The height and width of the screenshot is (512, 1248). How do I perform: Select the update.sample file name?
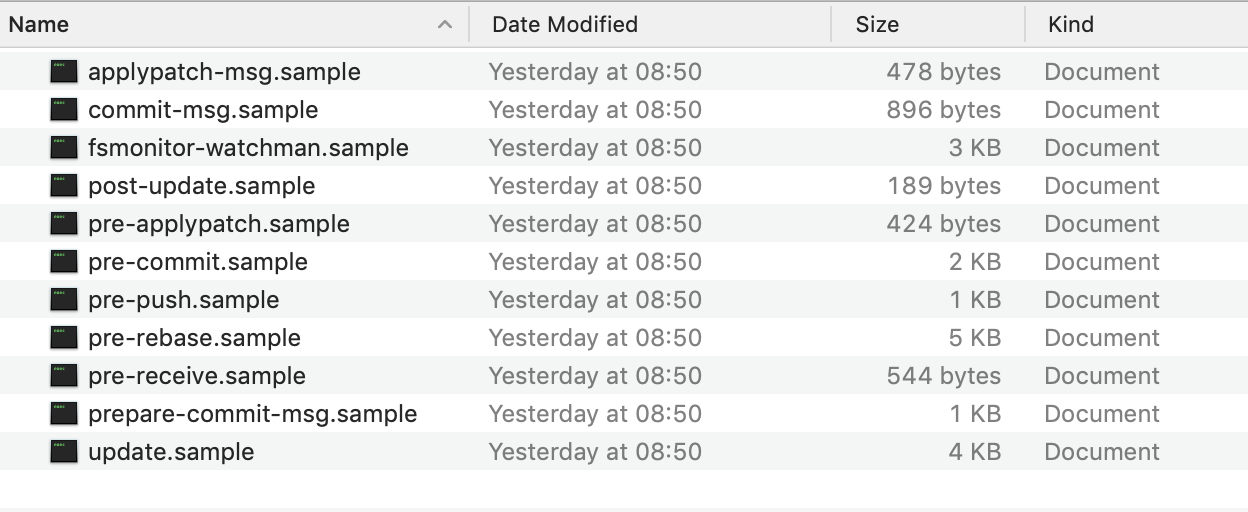click(x=171, y=452)
